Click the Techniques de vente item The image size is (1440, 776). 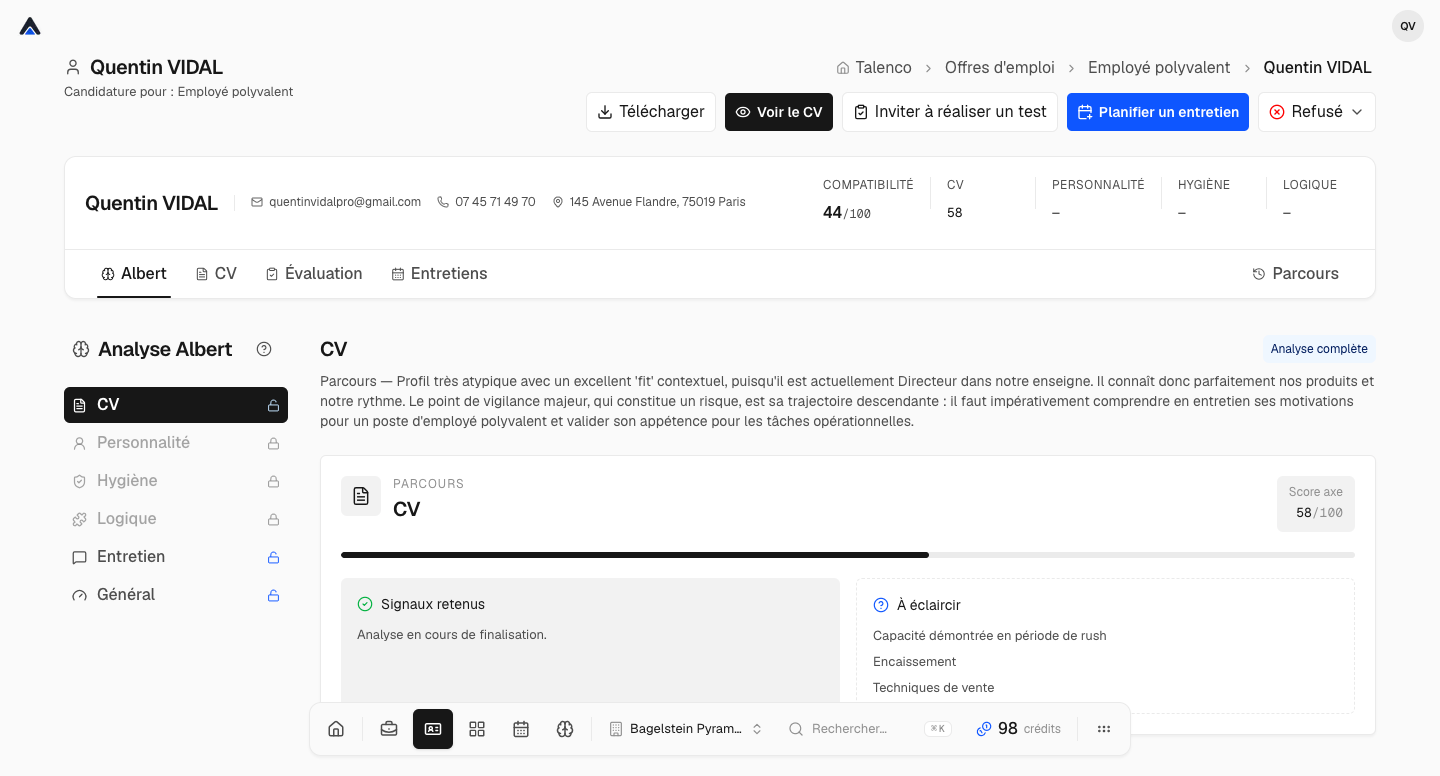point(934,688)
